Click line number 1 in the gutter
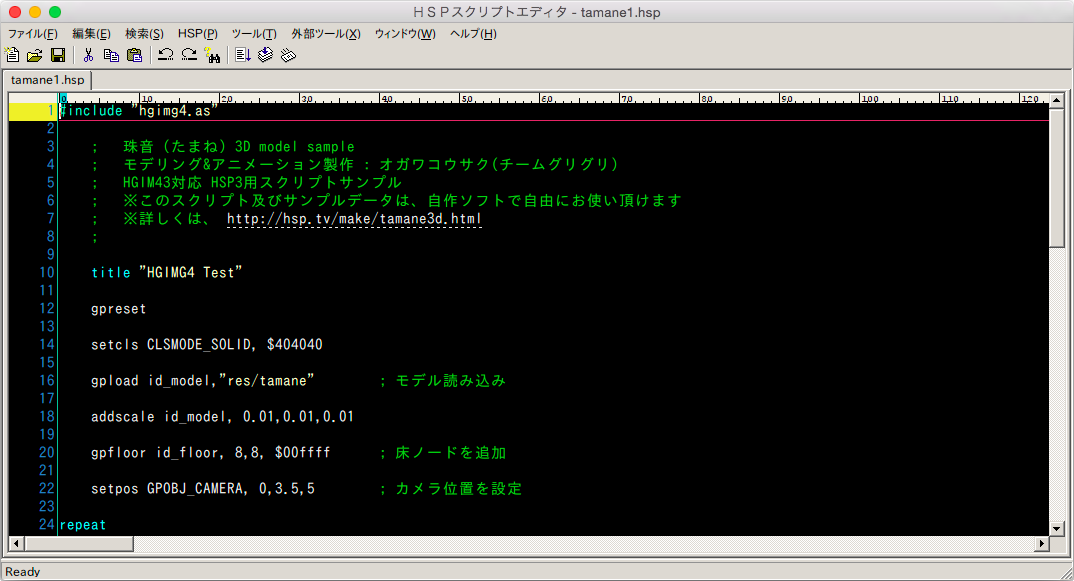The width and height of the screenshot is (1074, 581). [x=50, y=110]
